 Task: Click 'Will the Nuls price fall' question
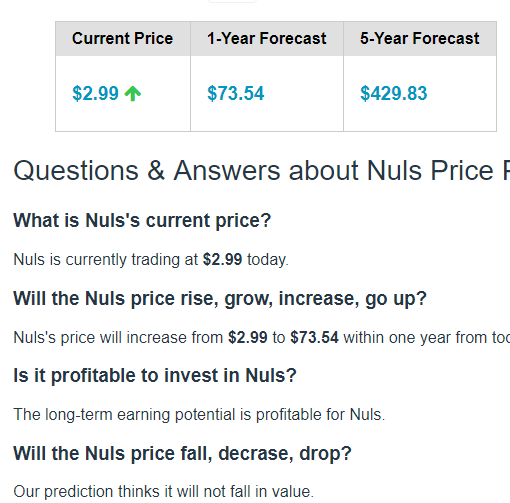182,454
